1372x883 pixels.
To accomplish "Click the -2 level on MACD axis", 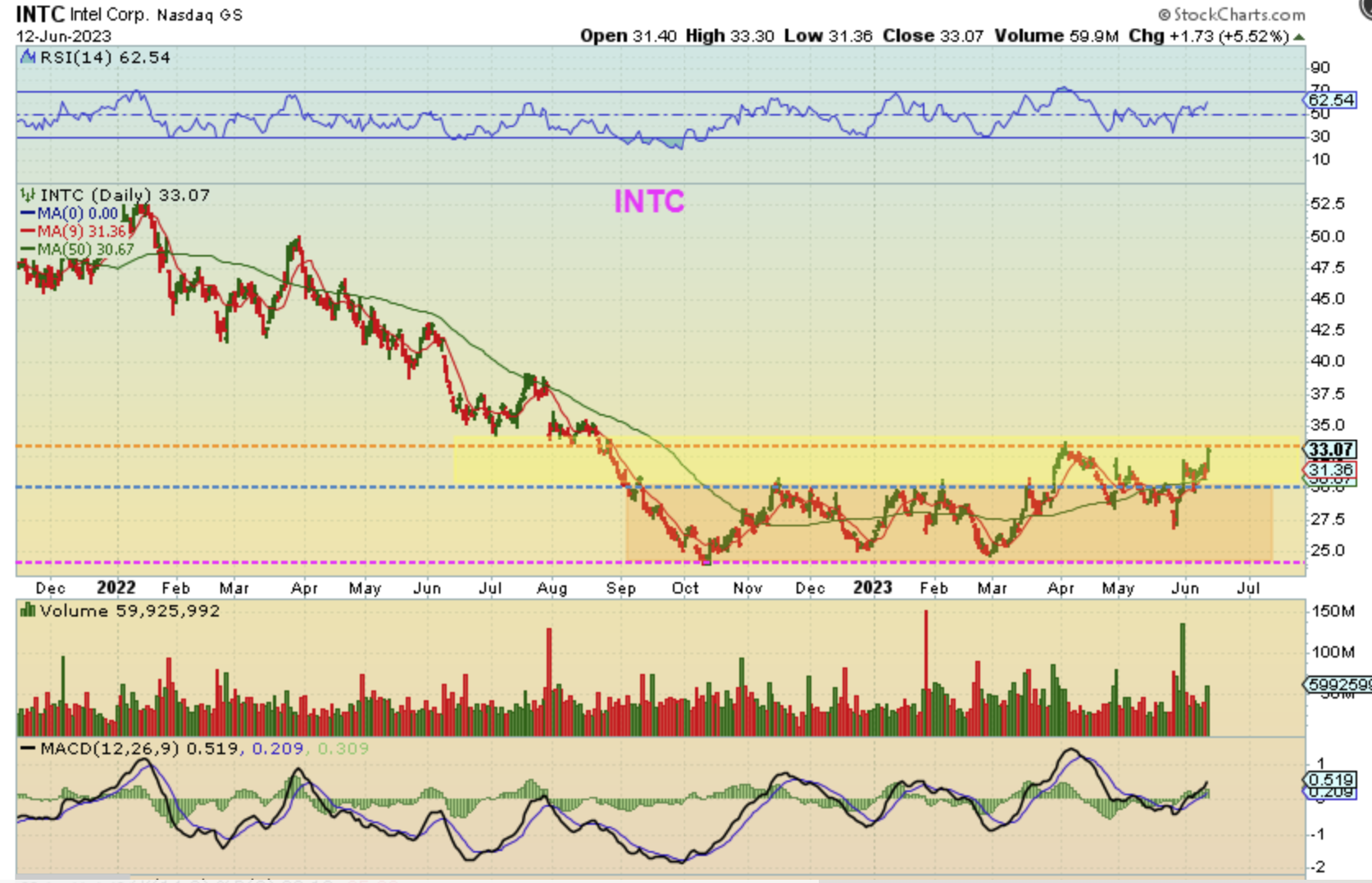I will point(1317,867).
